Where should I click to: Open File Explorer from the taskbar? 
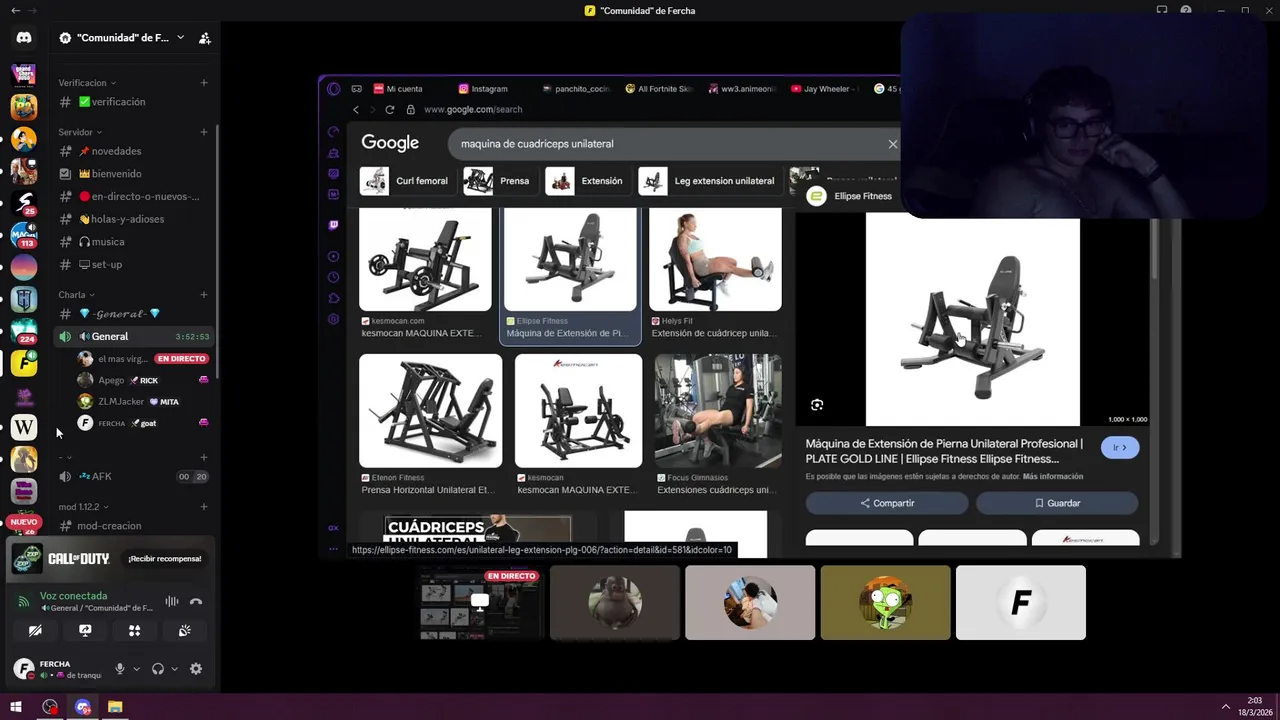pos(115,707)
